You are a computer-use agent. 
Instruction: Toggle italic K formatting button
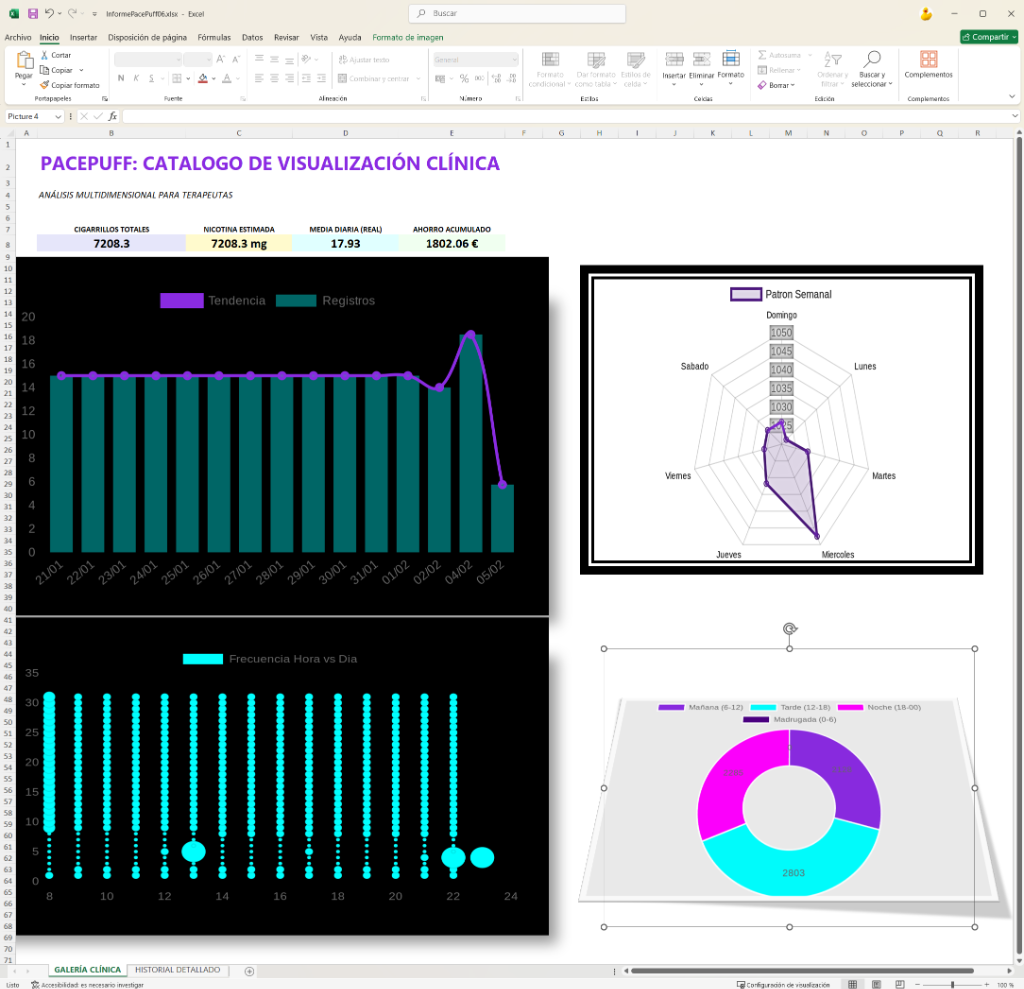136,78
